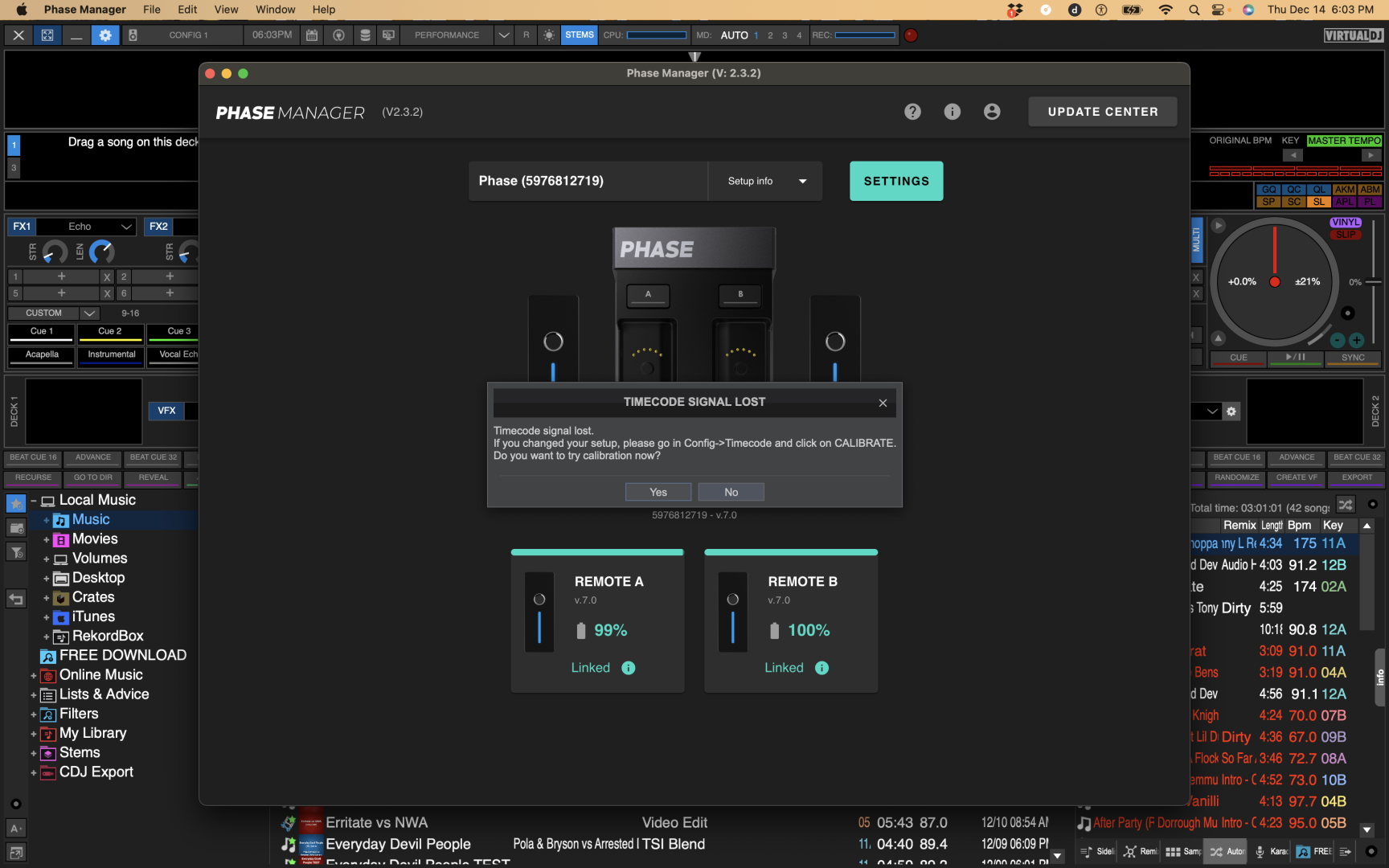Toggle SLIP mode on deck 2
This screenshot has width=1389, height=868.
[1346, 235]
